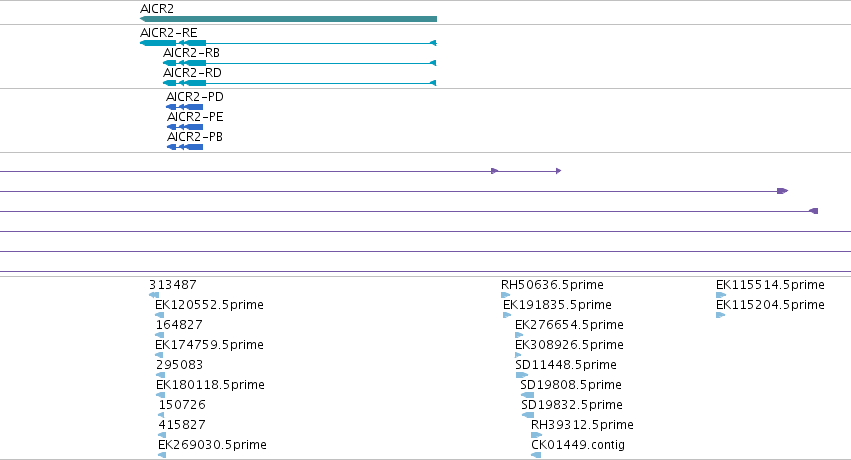This screenshot has width=851, height=460.
Task: Click the EK115204.5prime label
Action: click(770, 305)
